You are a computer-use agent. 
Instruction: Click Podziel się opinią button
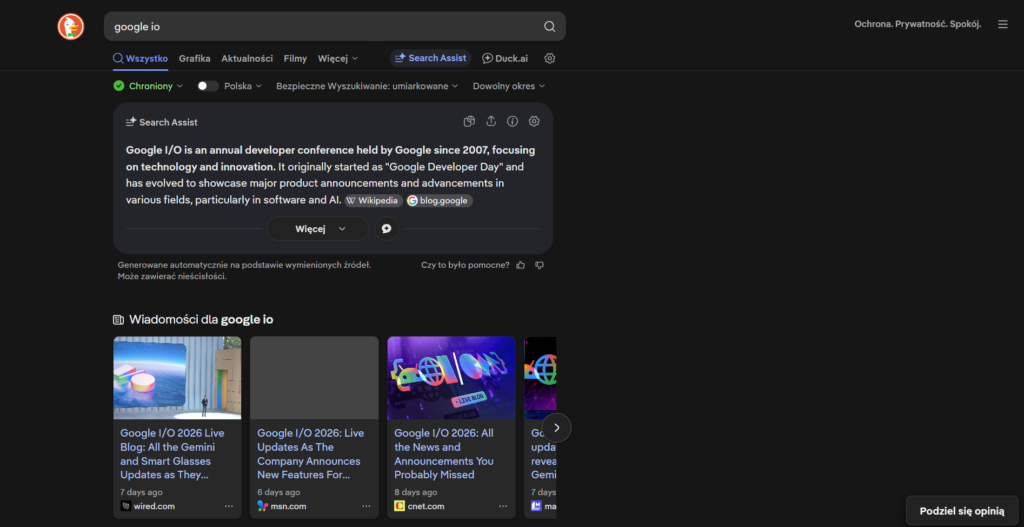[x=962, y=511]
